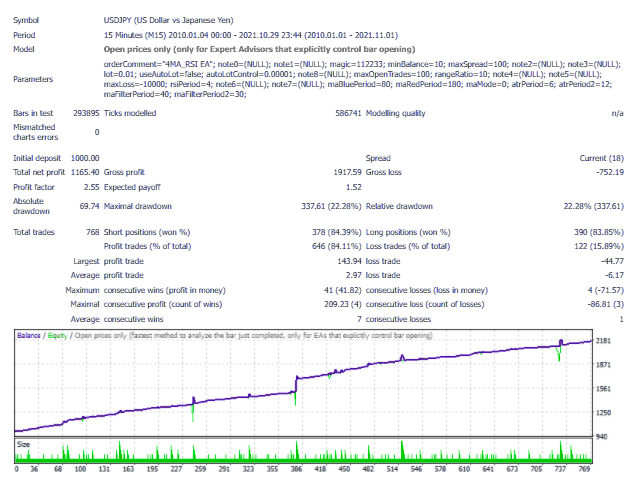Click the consecutive losses value 4 (-71.57)
Viewport: 640px width, 480px height.
click(606, 290)
